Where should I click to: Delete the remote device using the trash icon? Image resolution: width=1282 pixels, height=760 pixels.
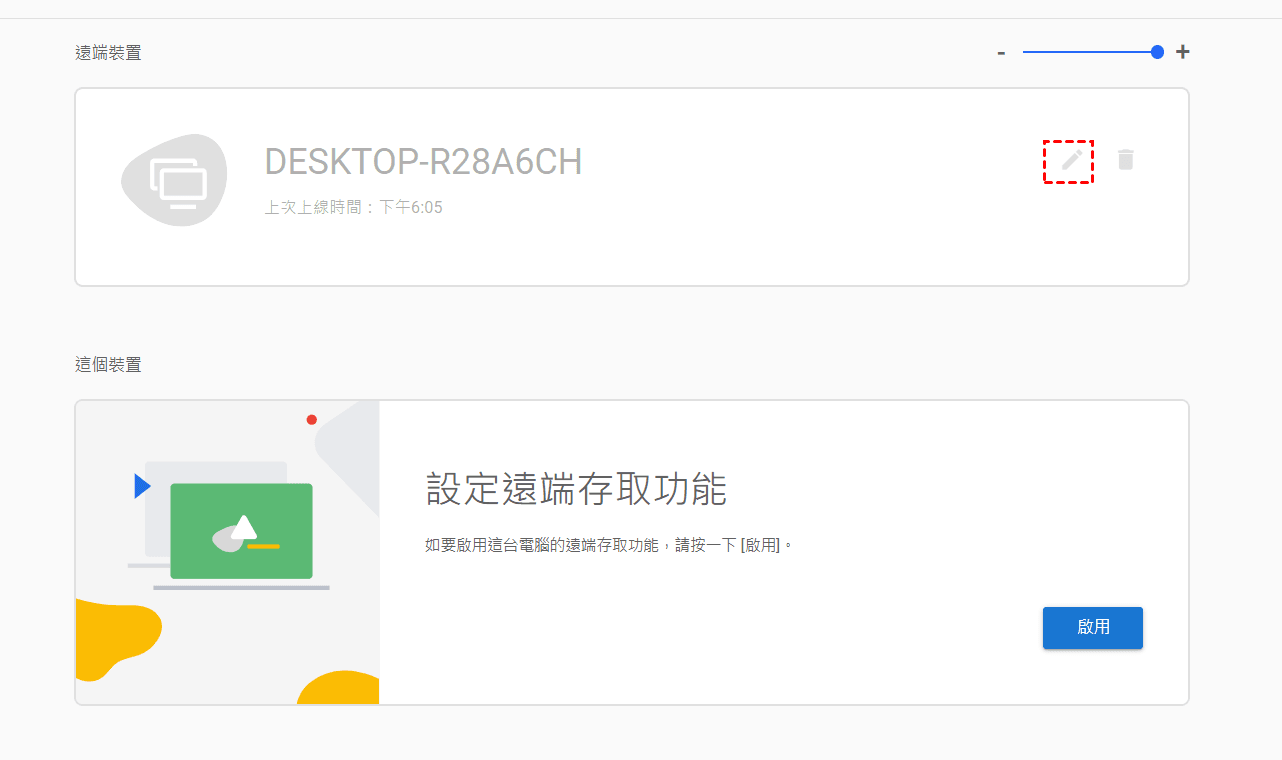1126,160
